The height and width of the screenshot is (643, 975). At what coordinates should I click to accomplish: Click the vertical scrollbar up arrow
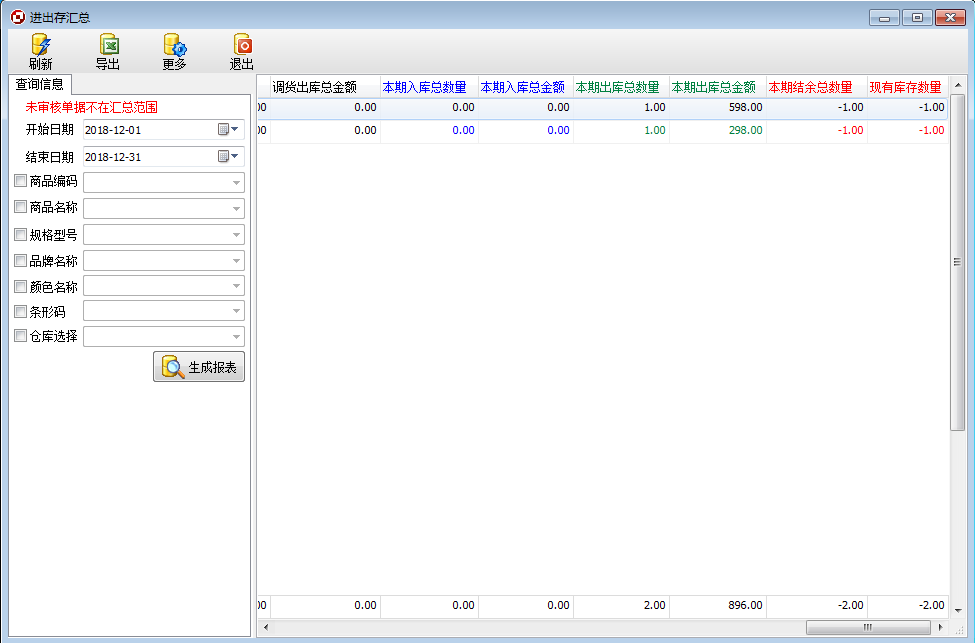pyautogui.click(x=957, y=85)
